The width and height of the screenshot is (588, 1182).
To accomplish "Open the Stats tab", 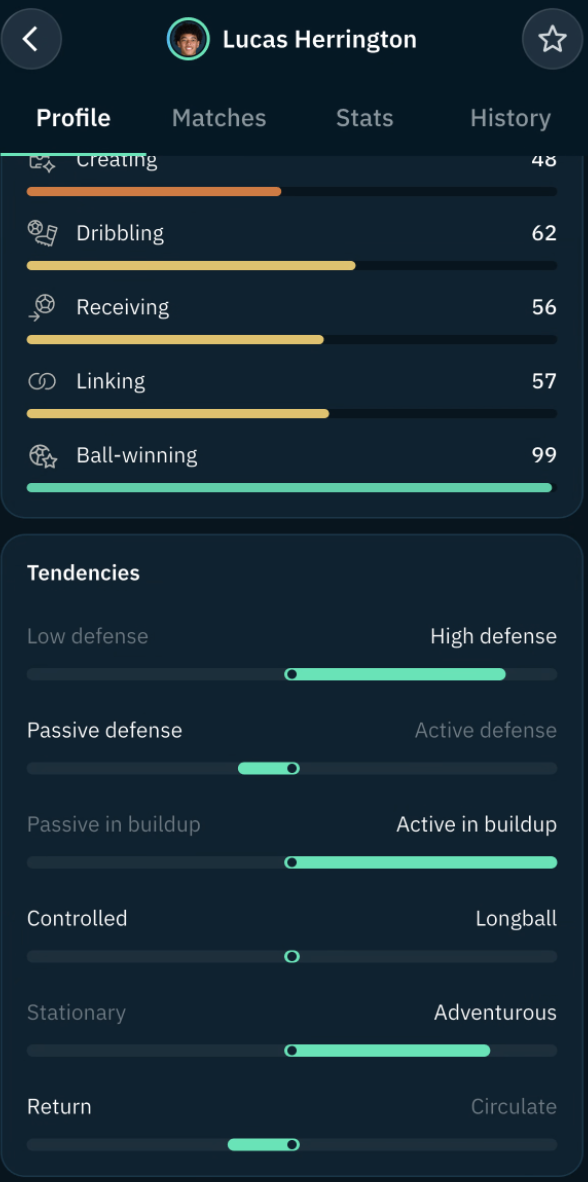I will 365,118.
